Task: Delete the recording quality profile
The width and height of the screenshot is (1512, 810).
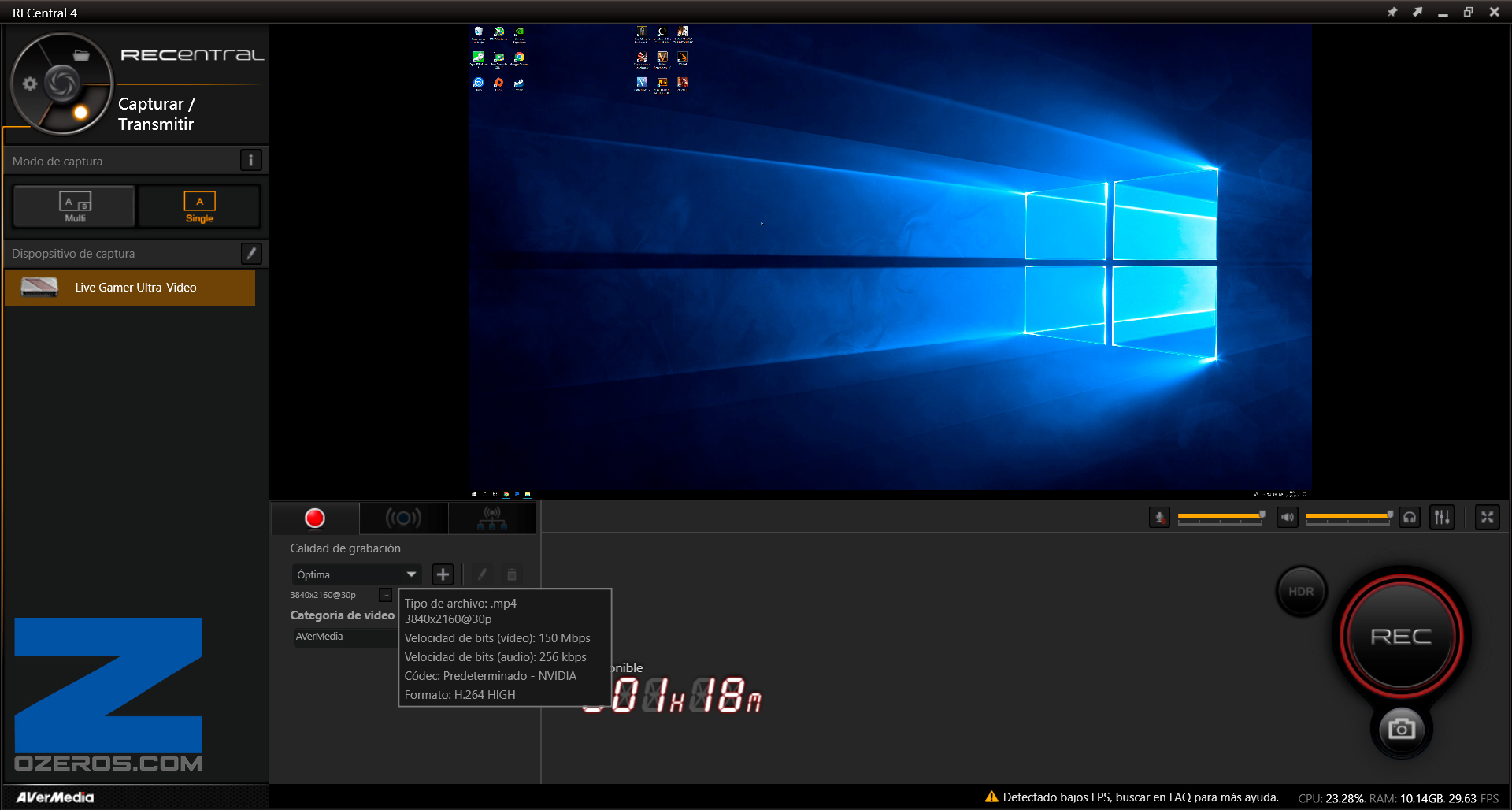Action: click(x=512, y=574)
